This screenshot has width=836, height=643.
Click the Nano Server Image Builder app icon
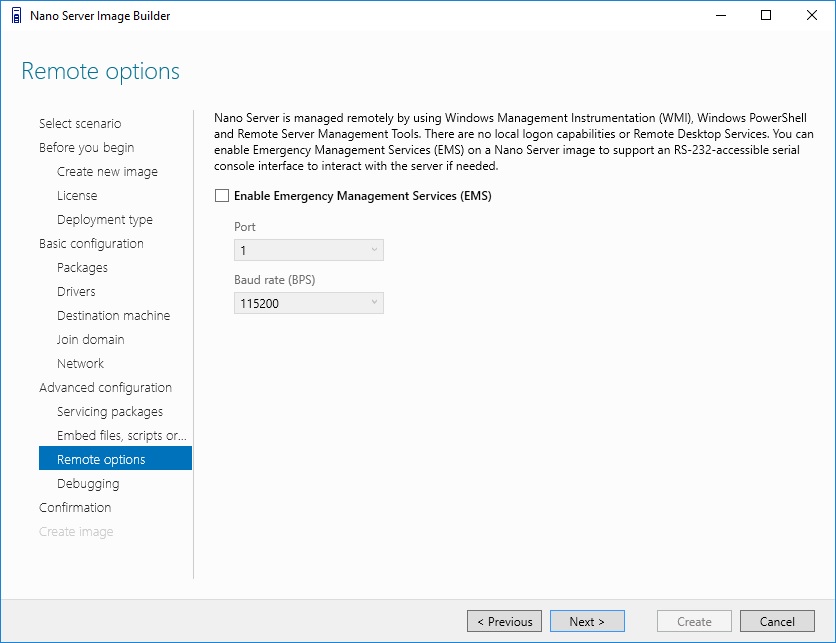click(17, 15)
